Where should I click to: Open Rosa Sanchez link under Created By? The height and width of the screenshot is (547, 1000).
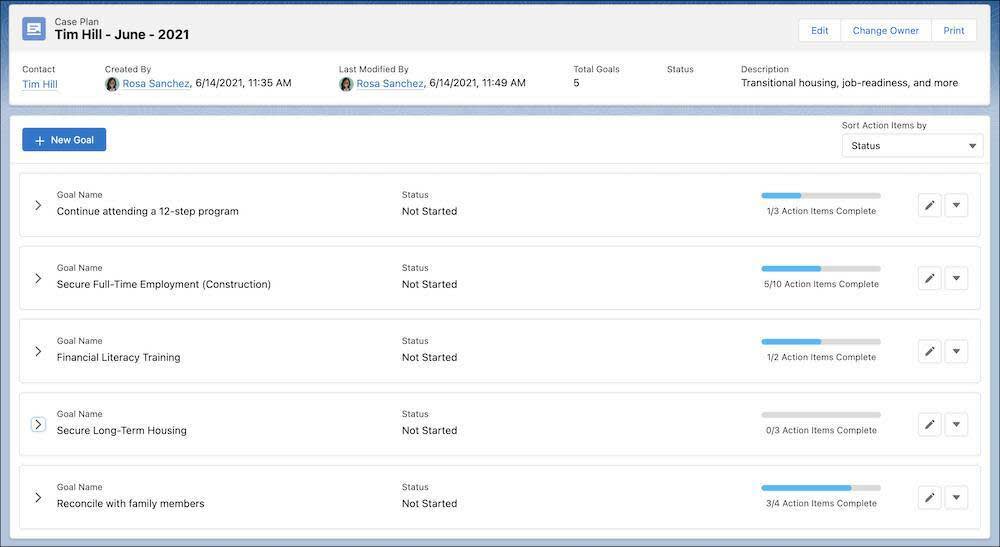coord(156,84)
